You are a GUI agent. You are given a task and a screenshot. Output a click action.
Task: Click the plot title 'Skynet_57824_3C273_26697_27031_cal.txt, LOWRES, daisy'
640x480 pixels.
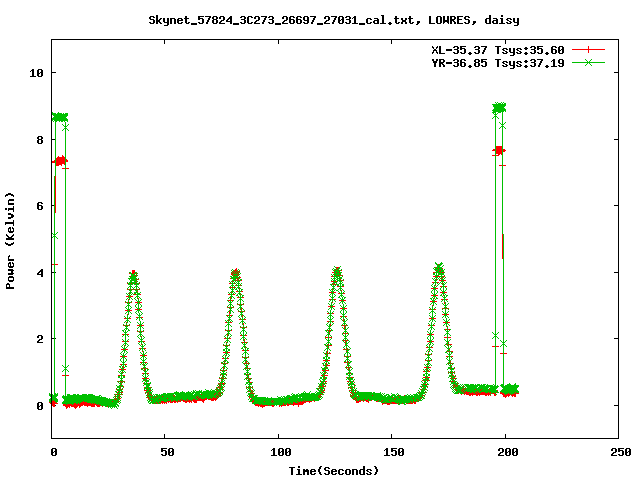click(334, 20)
